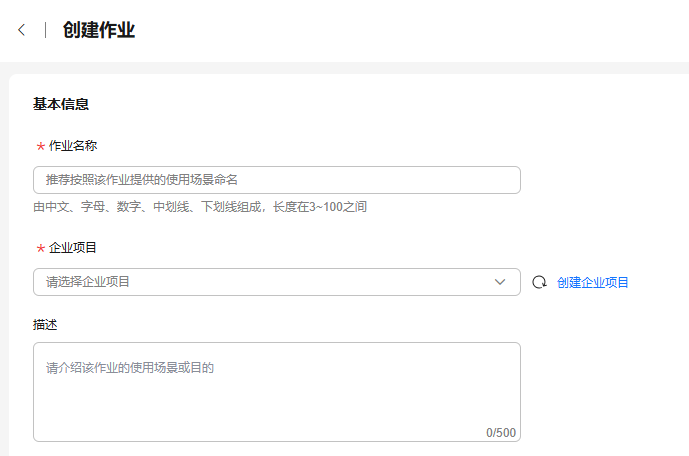689x456 pixels.
Task: Click the 基本信息 section heading
Action: tap(61, 104)
